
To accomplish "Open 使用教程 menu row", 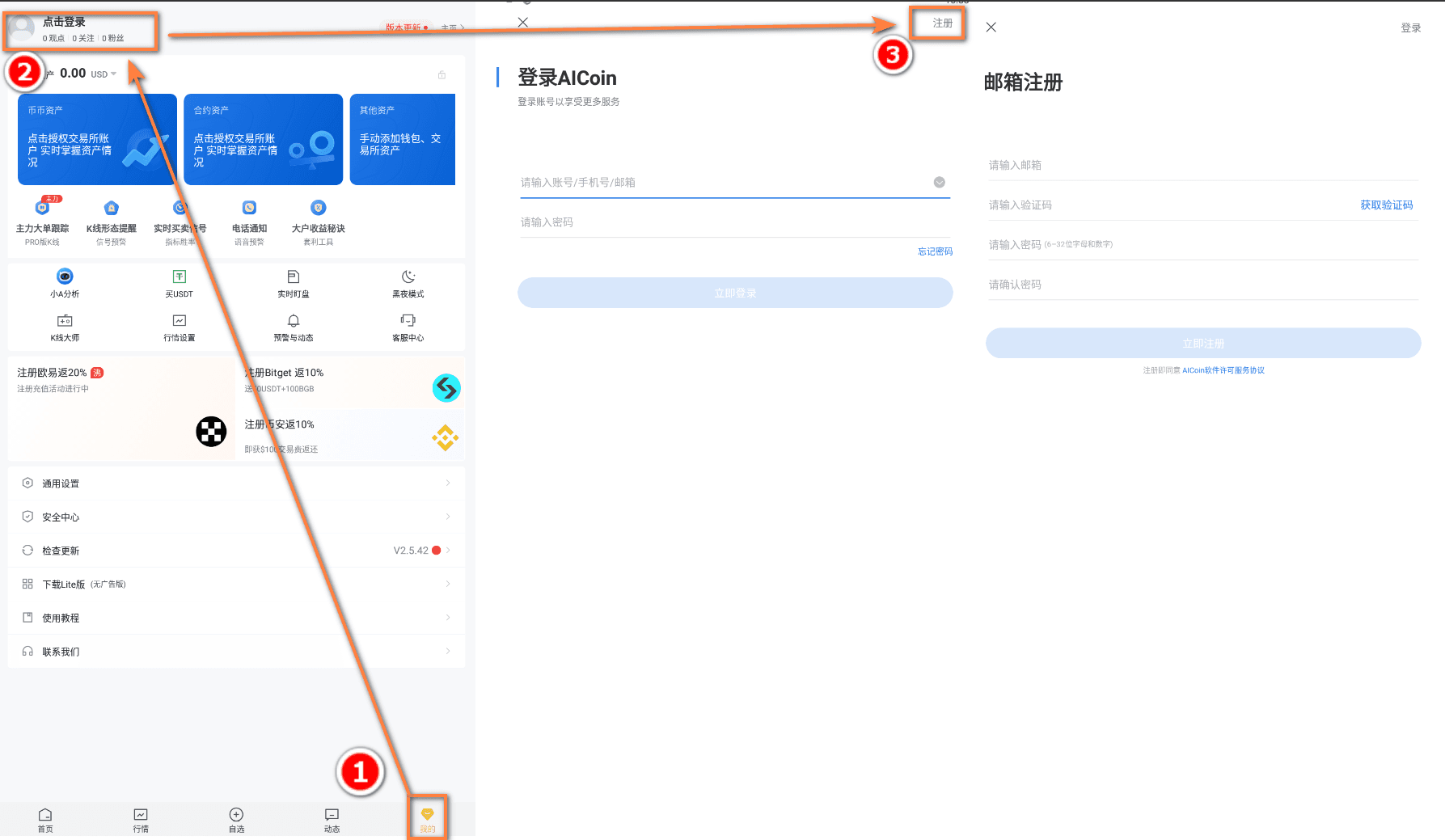I will 236,618.
